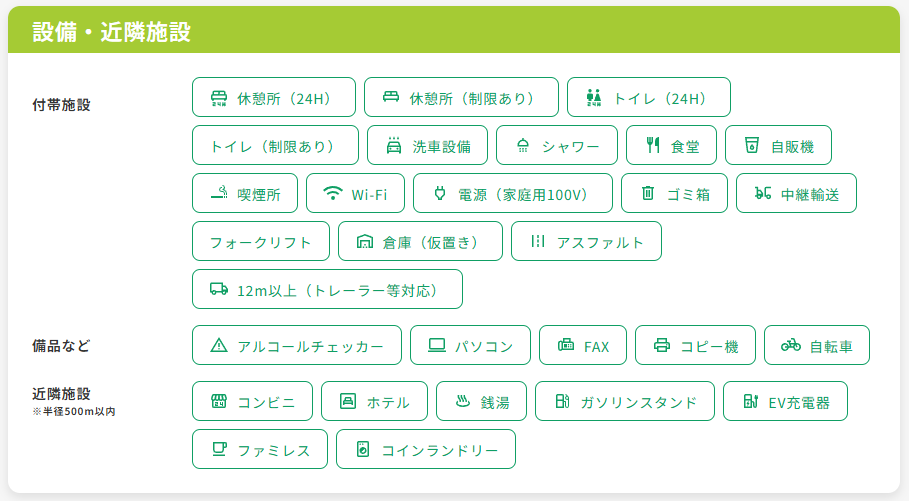Toggle the フォークリフト facility tag
This screenshot has height=501, width=909.
pos(261,242)
